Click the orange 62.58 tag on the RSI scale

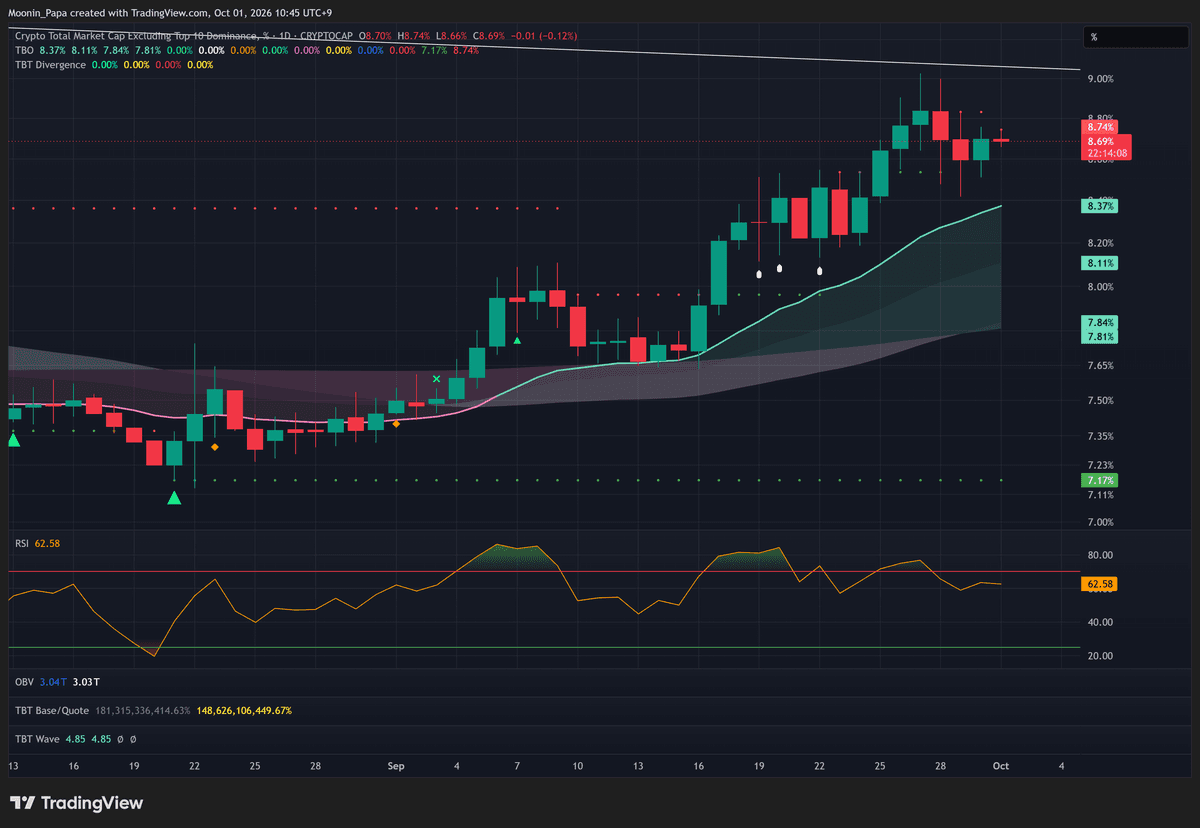1101,582
